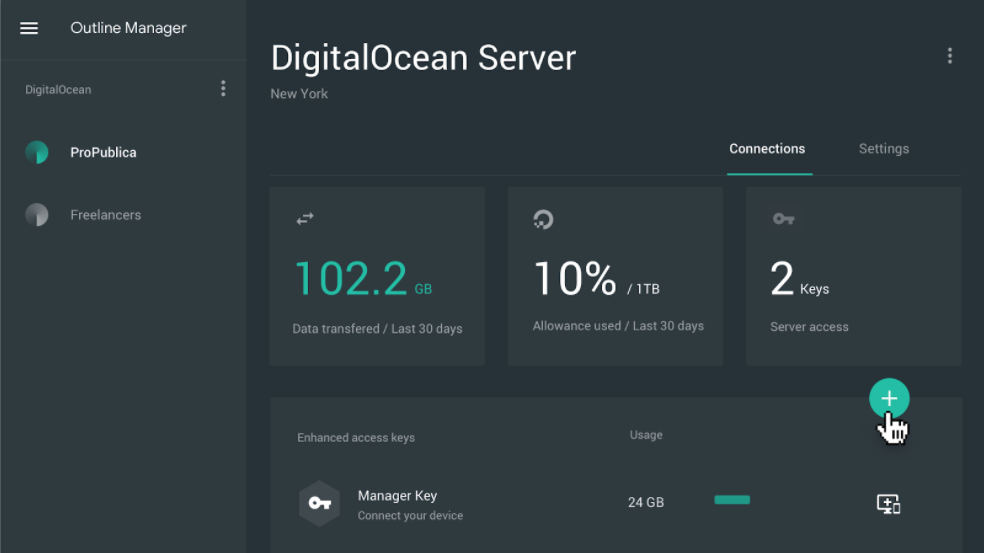This screenshot has width=984, height=553.
Task: Click the DigitalOcean allowance logo icon
Action: (543, 219)
